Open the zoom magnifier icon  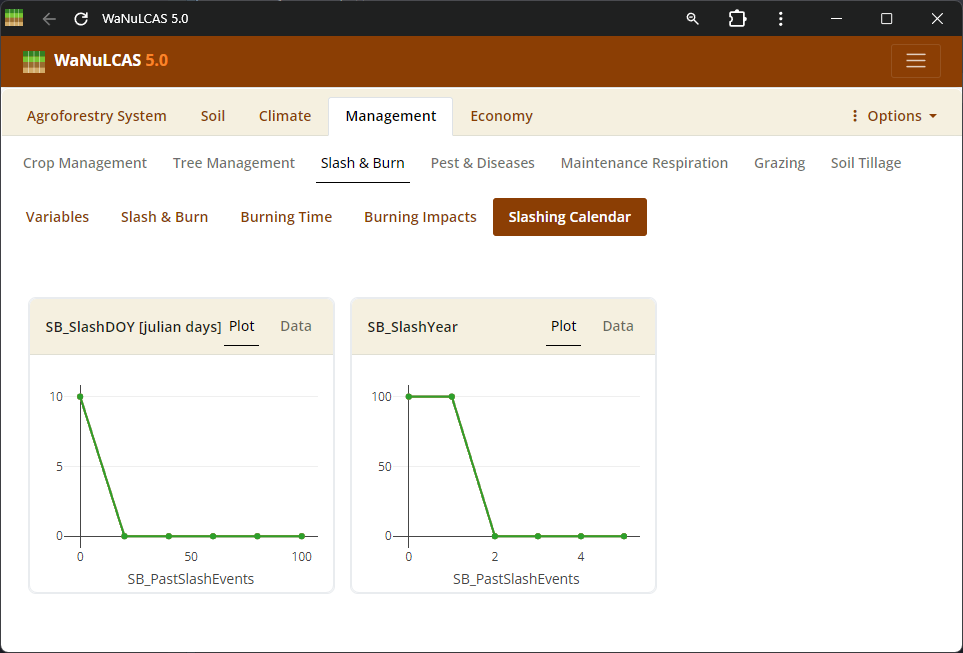click(692, 19)
